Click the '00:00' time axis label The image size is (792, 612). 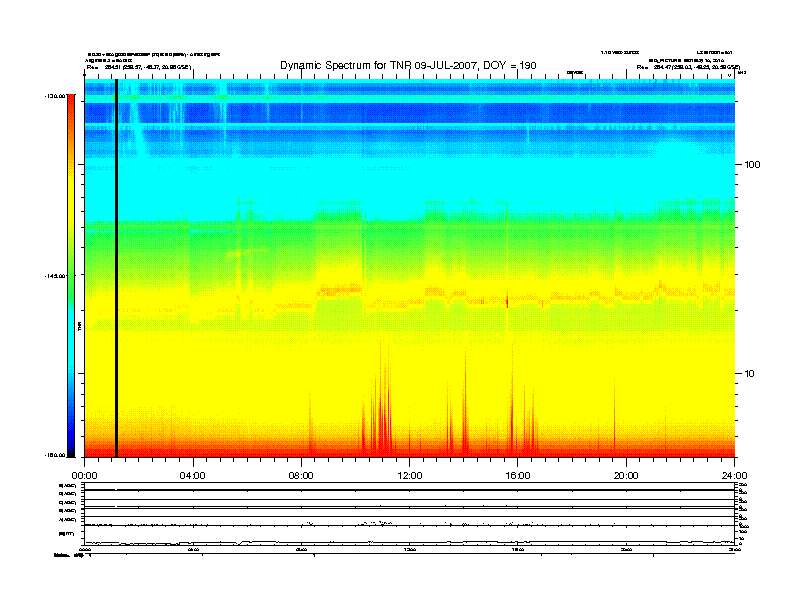coord(84,476)
